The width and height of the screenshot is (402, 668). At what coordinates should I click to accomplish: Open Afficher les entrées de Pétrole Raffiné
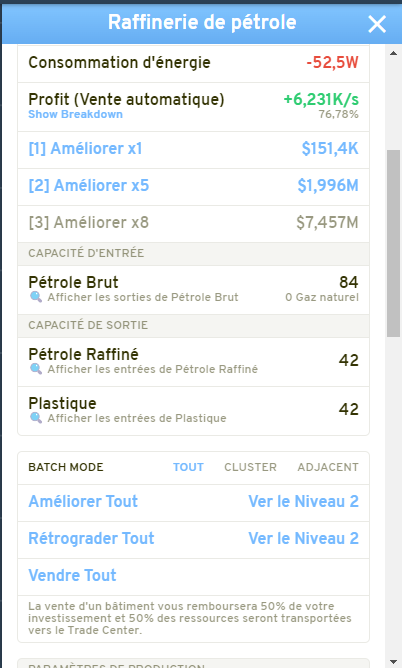(152, 369)
